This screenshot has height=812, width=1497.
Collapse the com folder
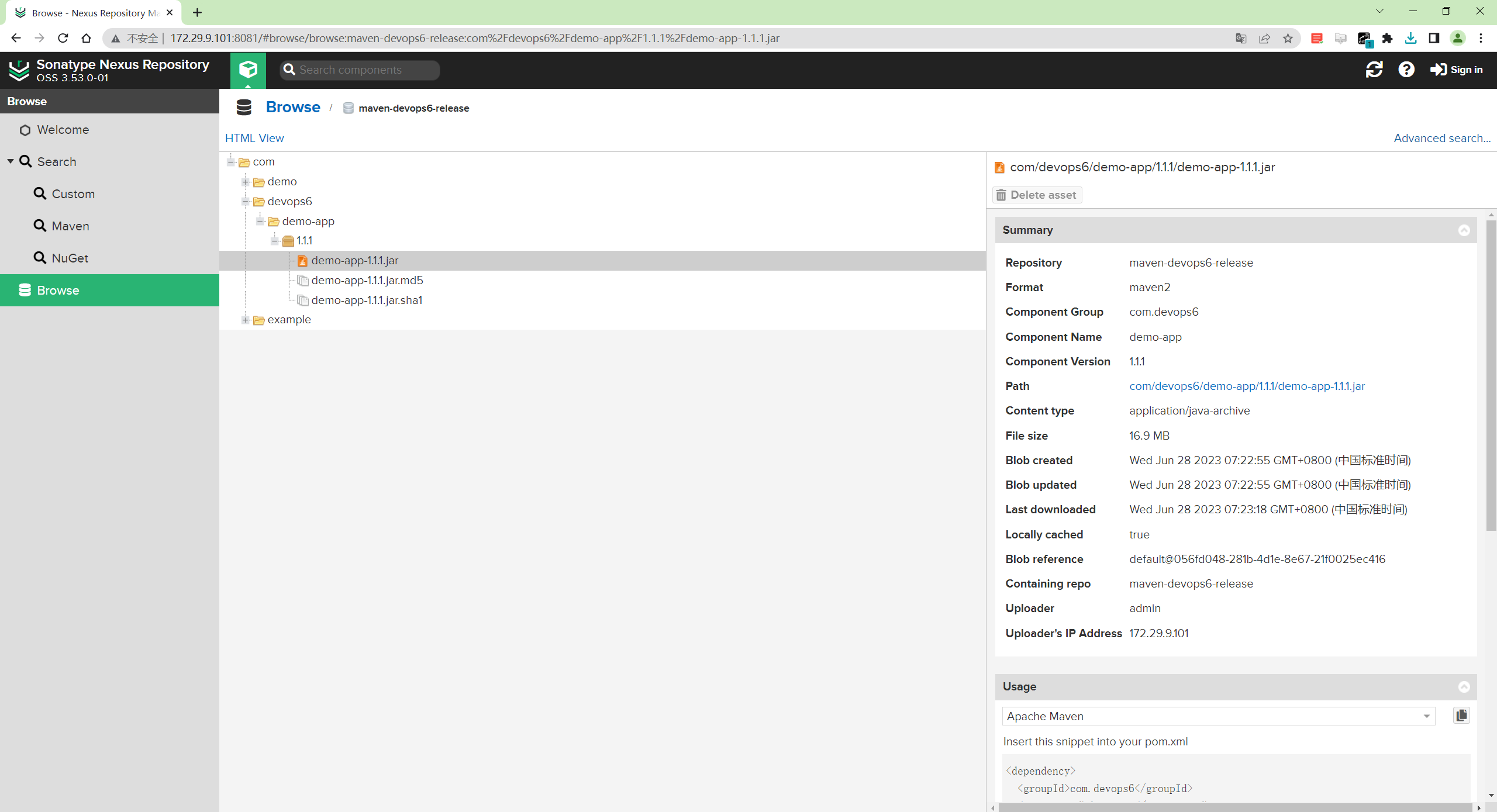click(231, 161)
